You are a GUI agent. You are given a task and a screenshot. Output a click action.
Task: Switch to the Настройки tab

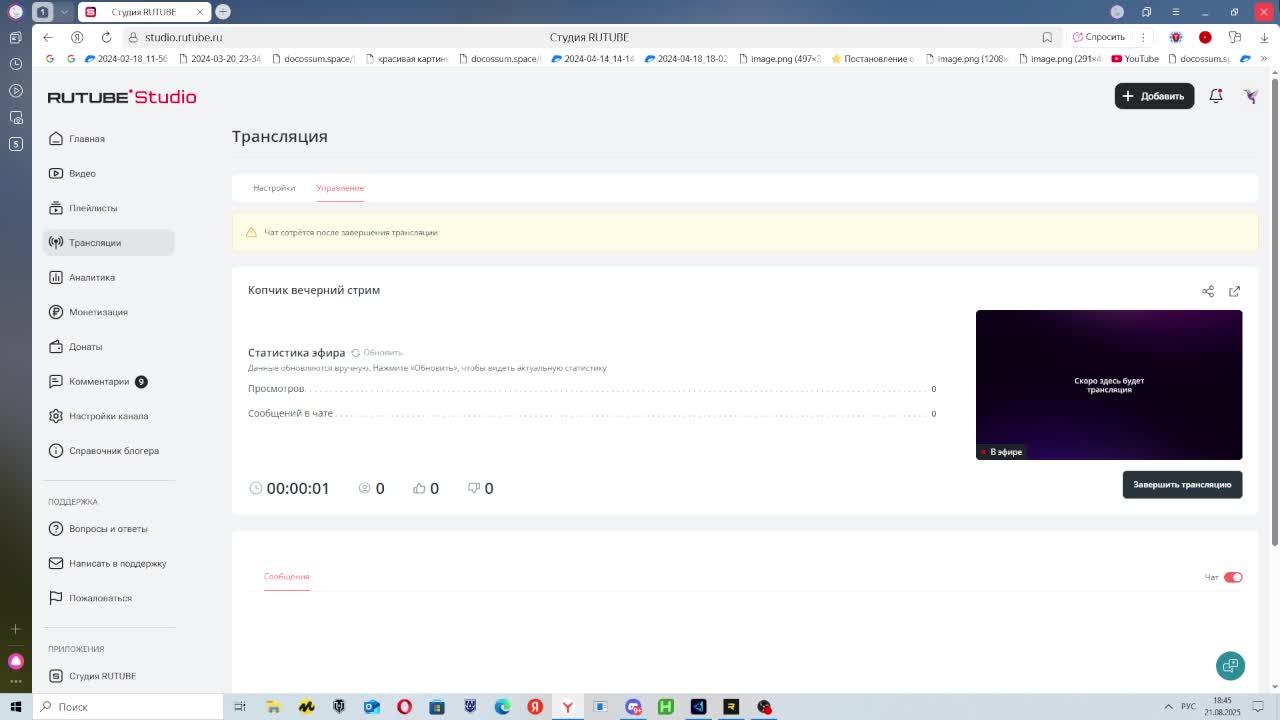click(274, 188)
